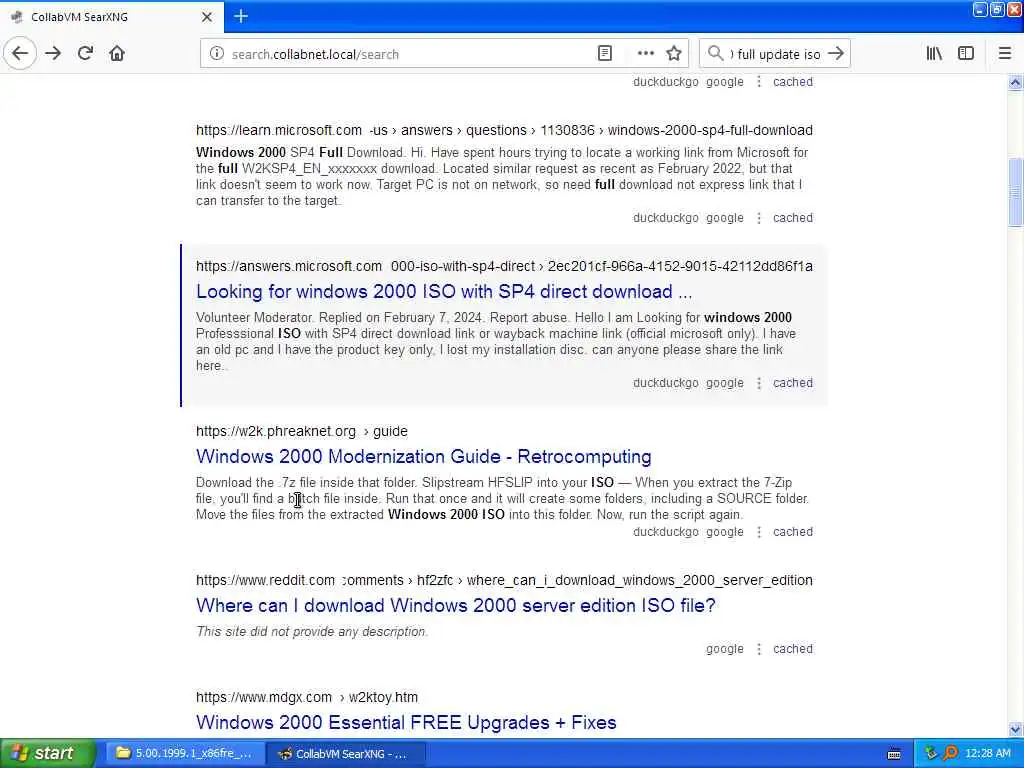Viewport: 1024px width, 768px height.
Task: Click google under Modernization Guide result
Action: [724, 532]
